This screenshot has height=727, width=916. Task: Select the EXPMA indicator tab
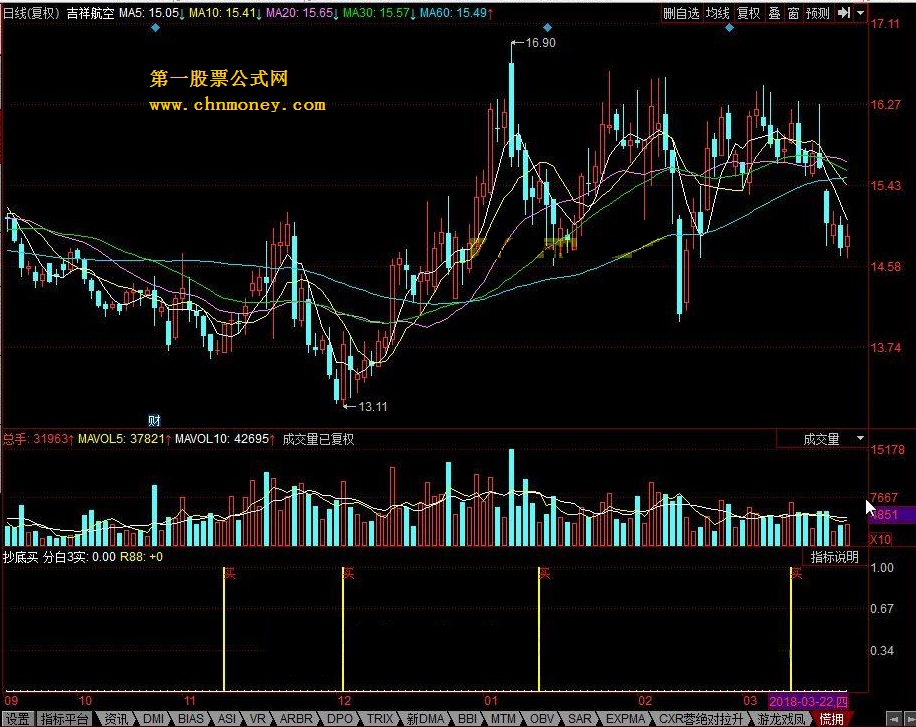point(625,719)
